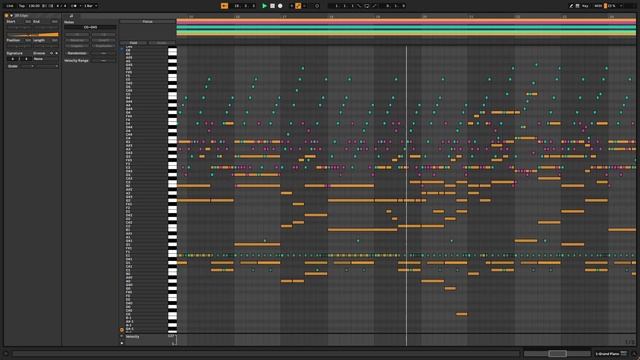Arm the Arrangement Record button

pos(280,6)
